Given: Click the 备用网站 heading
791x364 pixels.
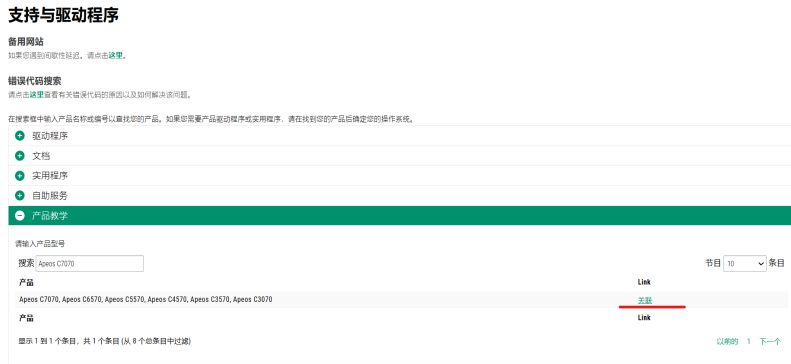Looking at the screenshot, I should tap(26, 42).
